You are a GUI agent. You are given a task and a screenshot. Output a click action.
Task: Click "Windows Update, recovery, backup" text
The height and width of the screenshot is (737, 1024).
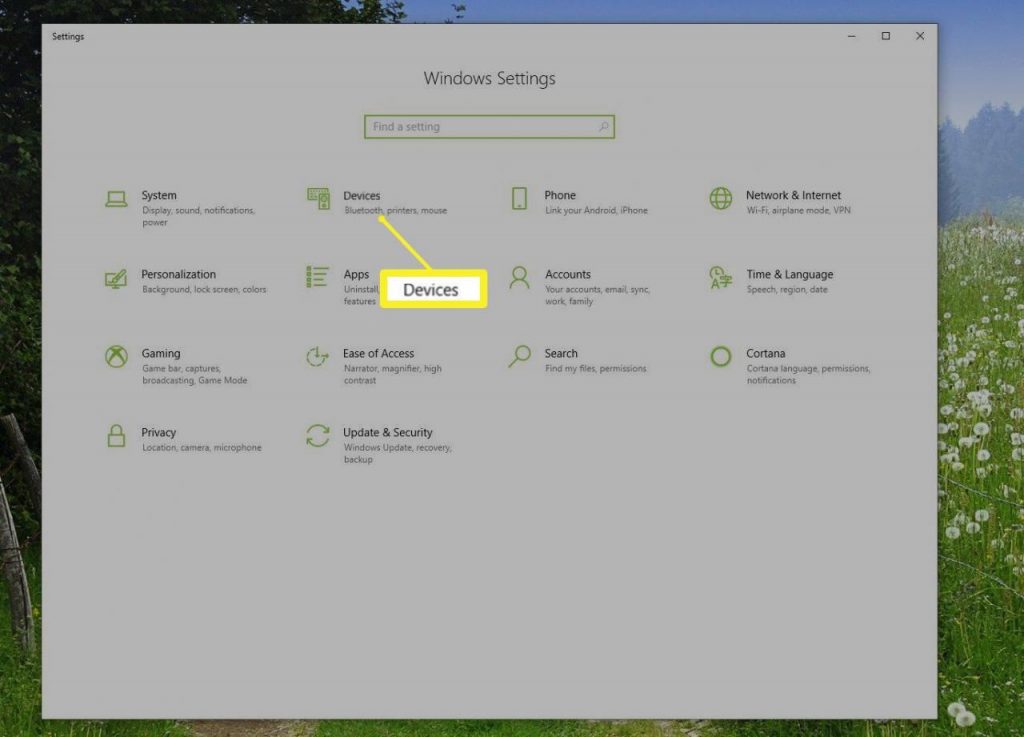click(397, 453)
